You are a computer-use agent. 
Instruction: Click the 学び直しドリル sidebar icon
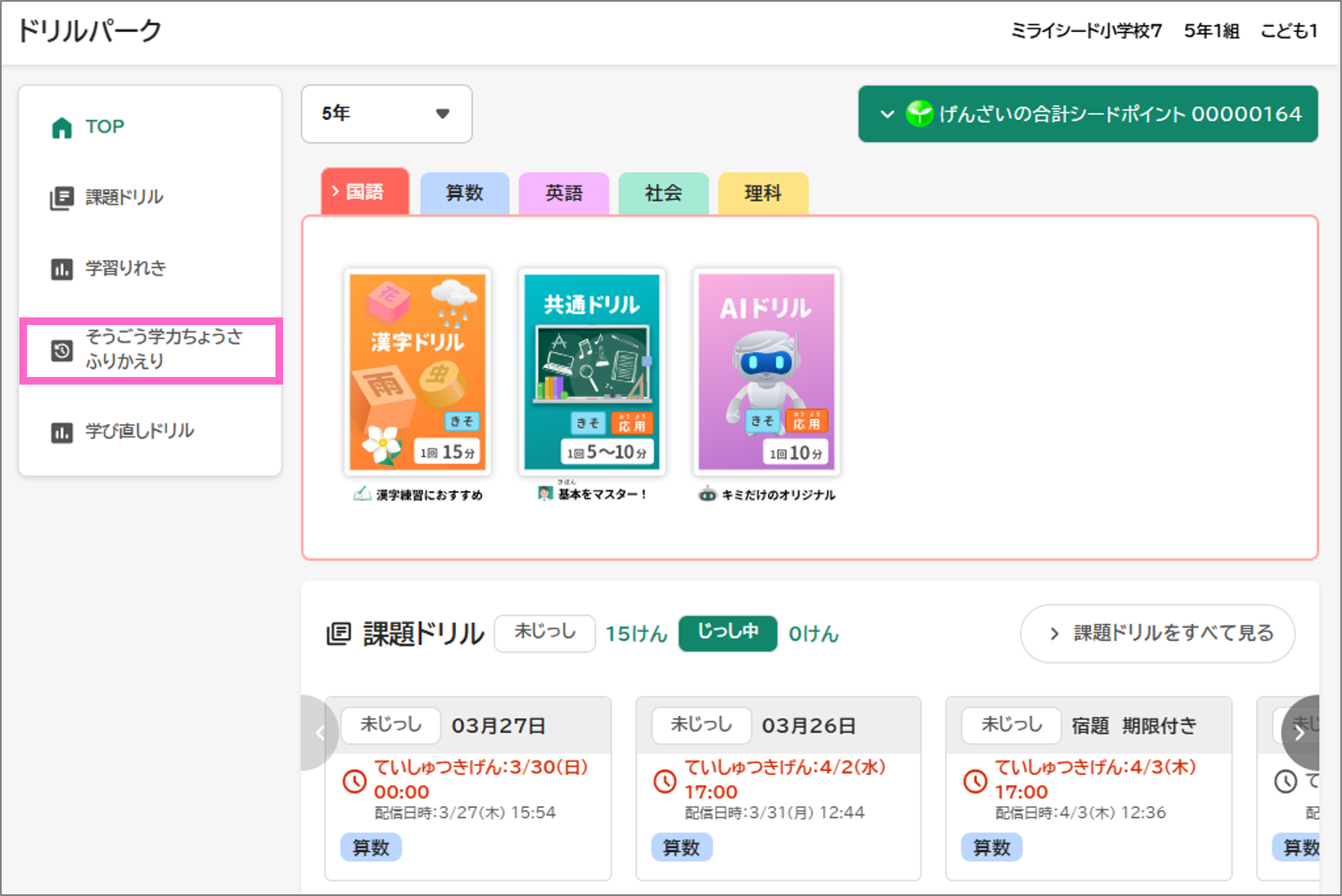[62, 432]
